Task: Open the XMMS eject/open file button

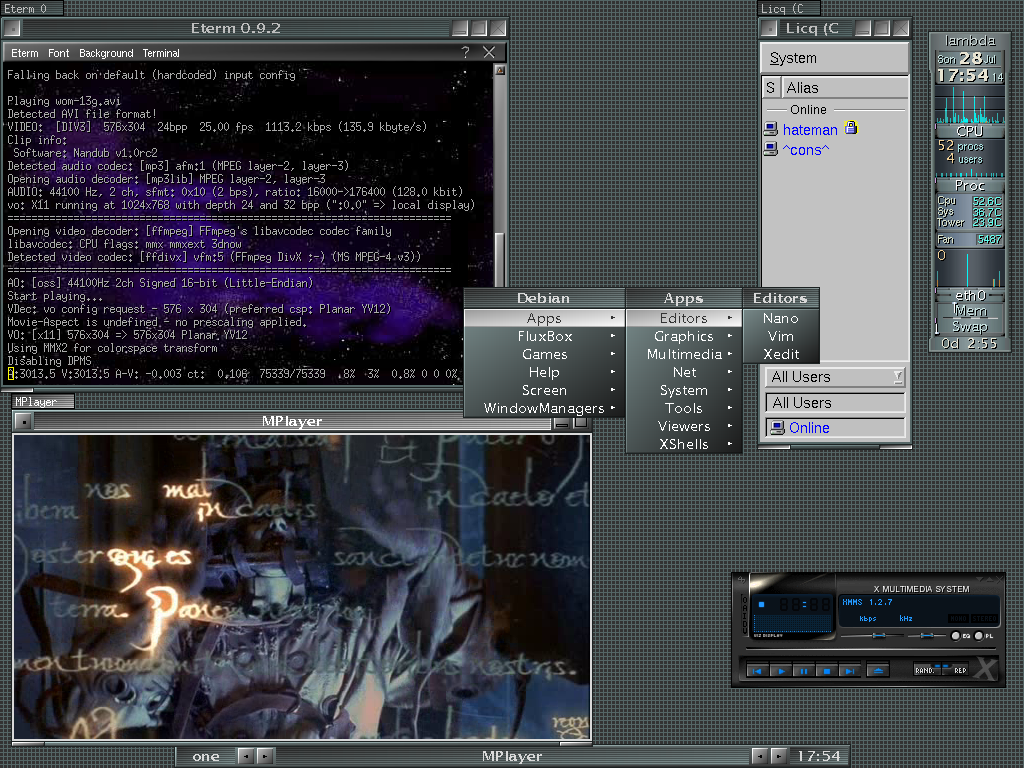Action: (878, 671)
